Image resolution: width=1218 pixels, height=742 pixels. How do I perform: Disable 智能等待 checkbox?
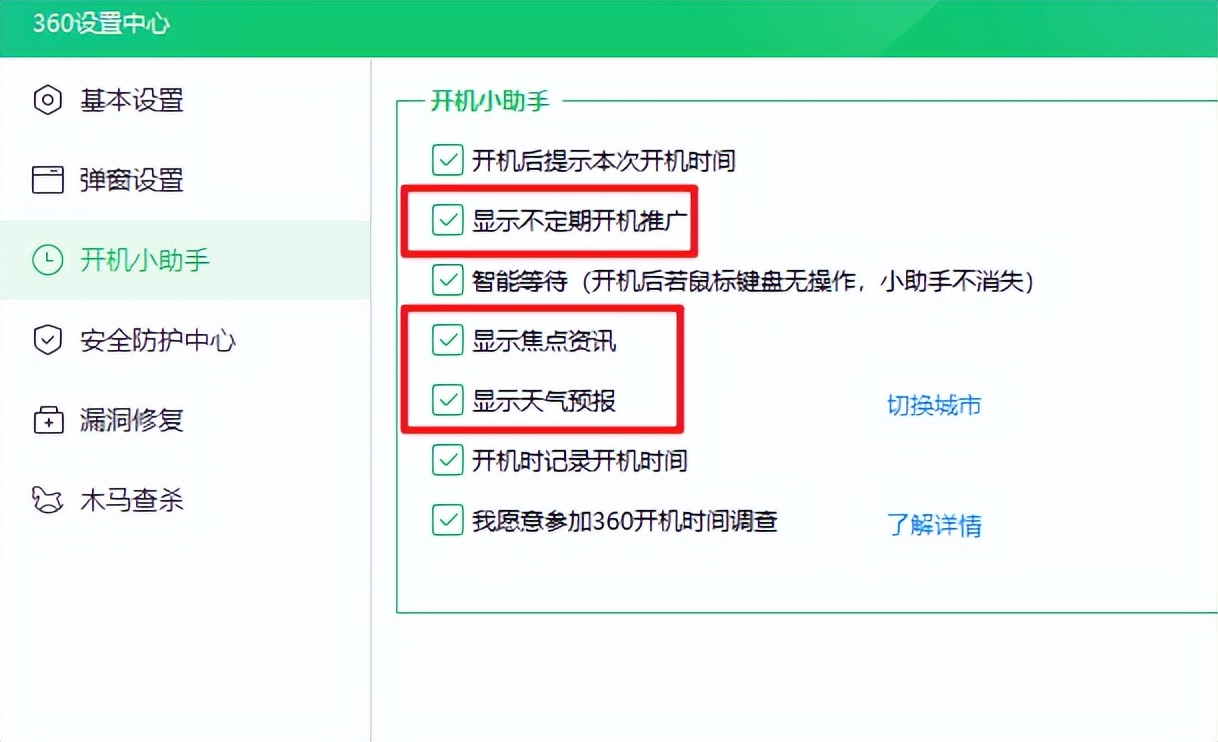(x=447, y=280)
